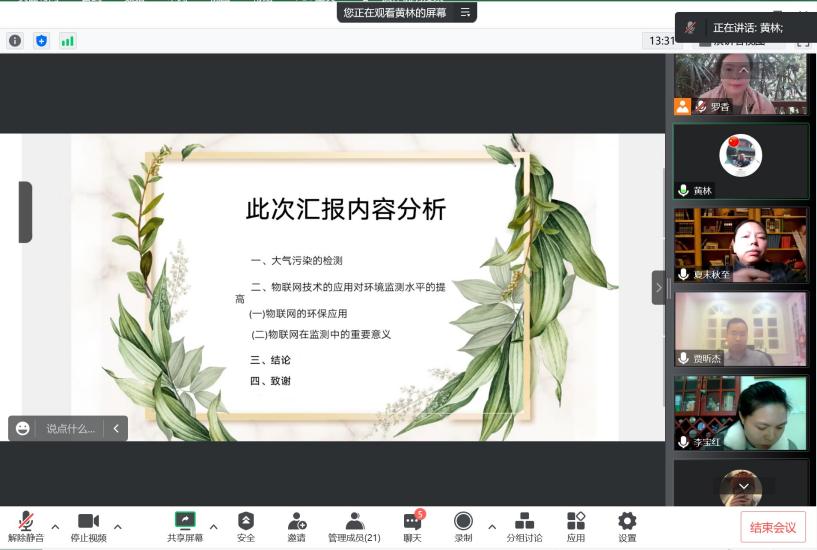Open the apps icon (应用)

click(576, 522)
